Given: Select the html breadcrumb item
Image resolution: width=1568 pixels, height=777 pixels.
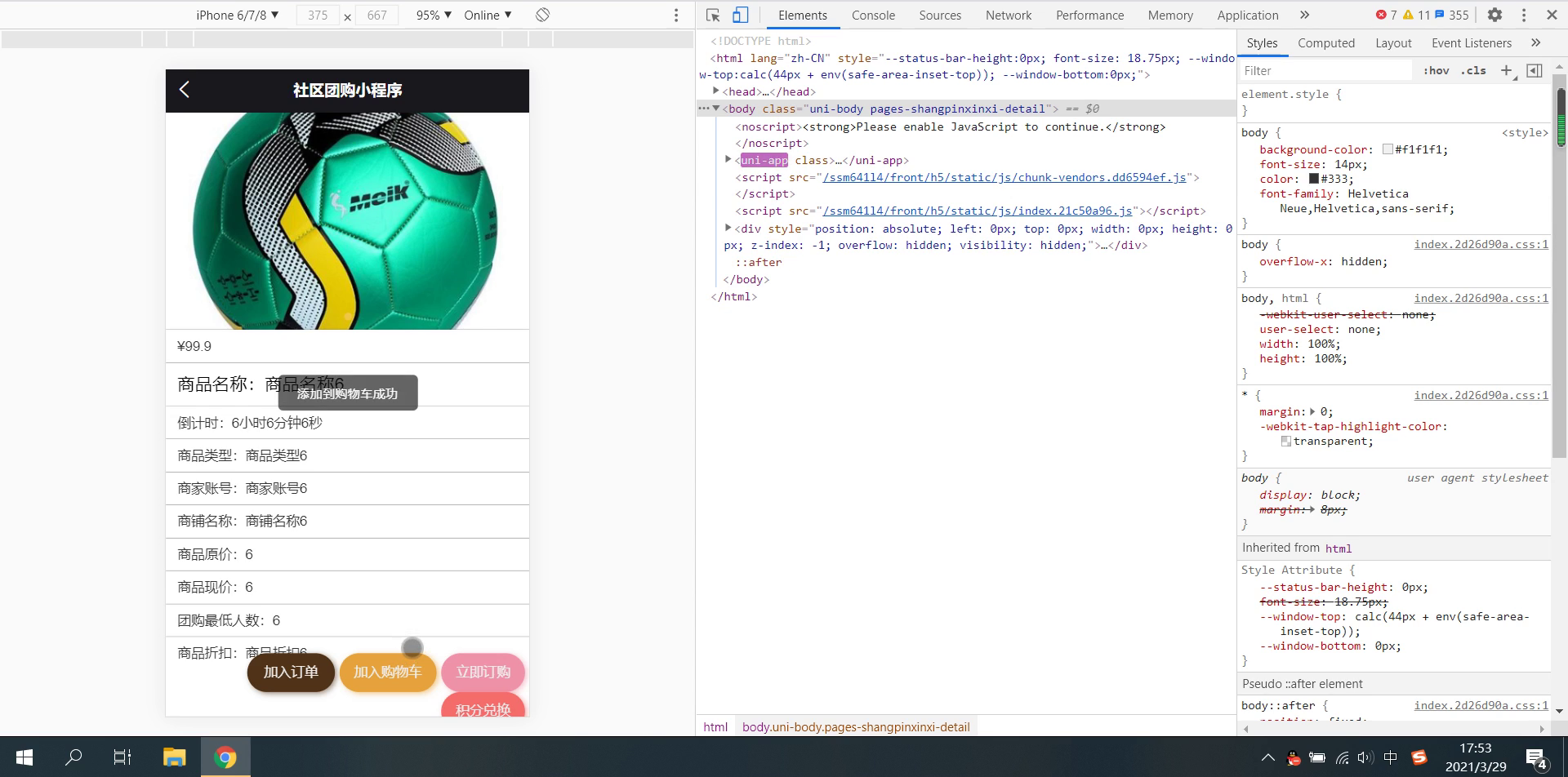Looking at the screenshot, I should tap(715, 726).
